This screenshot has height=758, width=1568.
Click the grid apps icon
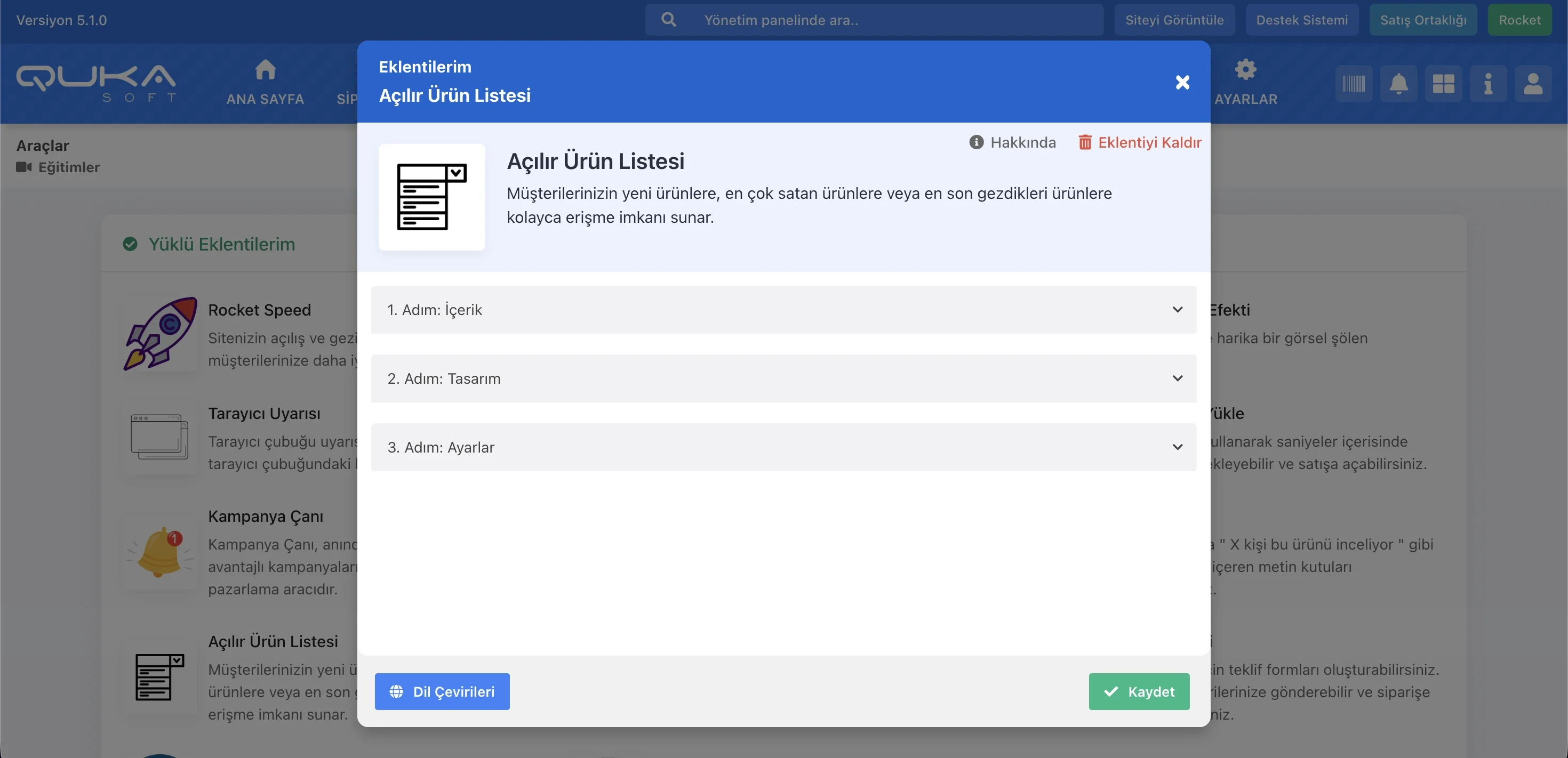[1443, 83]
